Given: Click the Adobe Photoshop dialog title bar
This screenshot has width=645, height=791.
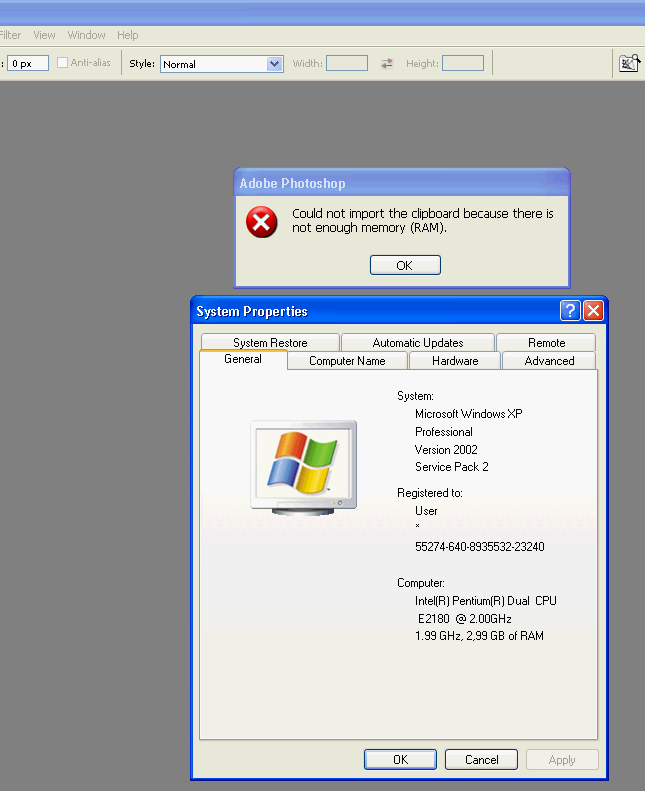Looking at the screenshot, I should (402, 183).
